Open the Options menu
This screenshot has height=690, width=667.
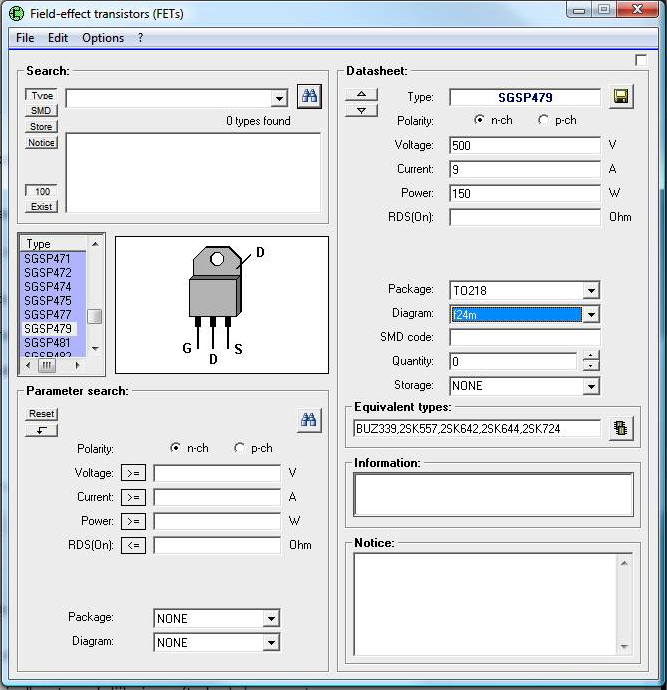(x=103, y=38)
